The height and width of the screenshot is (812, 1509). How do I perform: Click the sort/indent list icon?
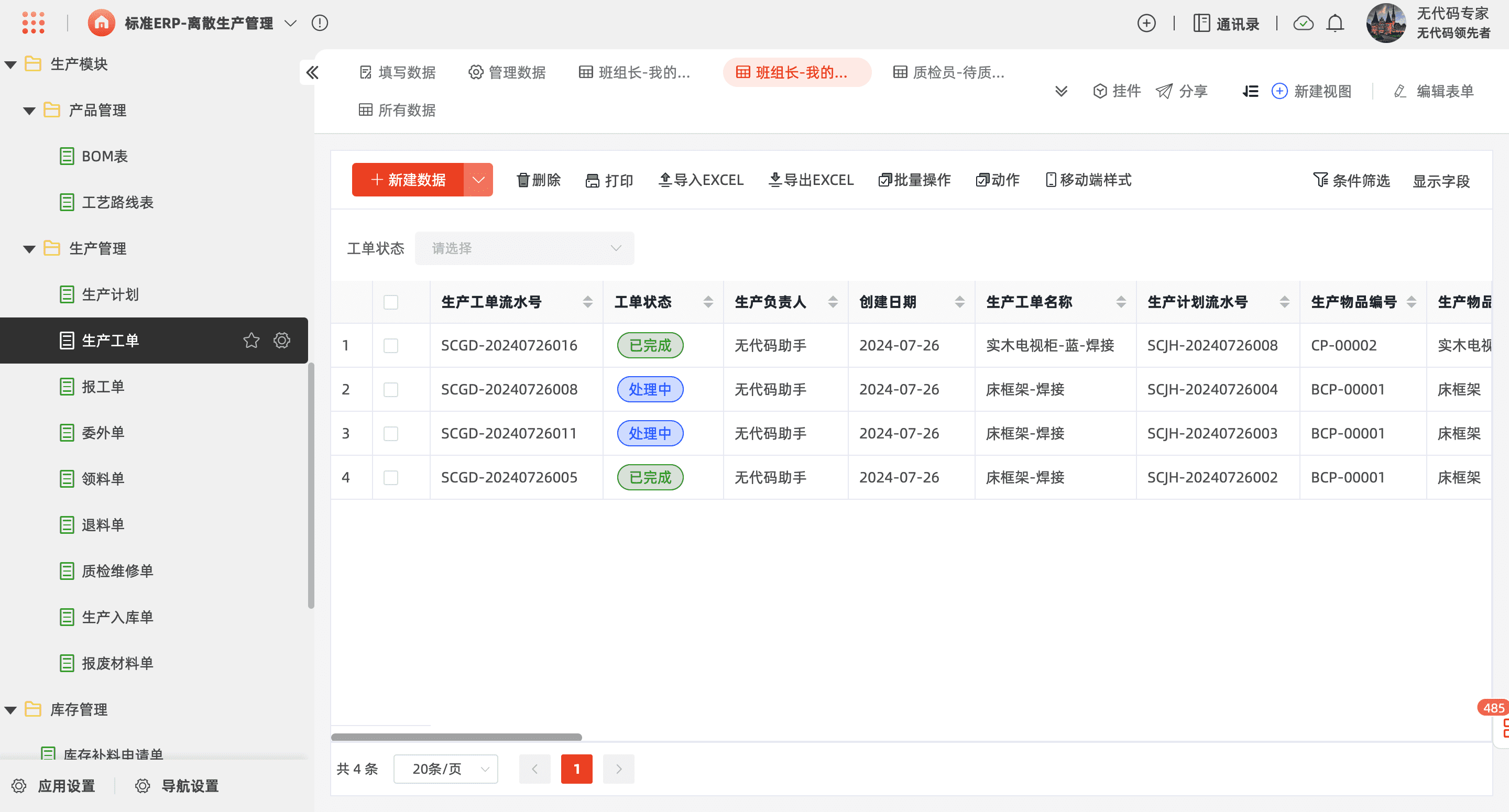pyautogui.click(x=1250, y=91)
